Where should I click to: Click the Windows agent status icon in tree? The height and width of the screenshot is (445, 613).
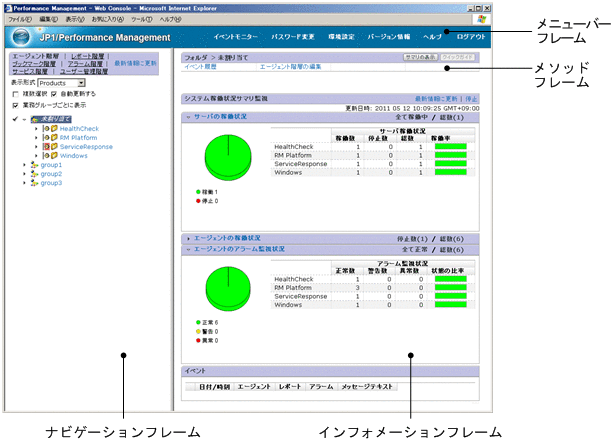click(x=46, y=155)
